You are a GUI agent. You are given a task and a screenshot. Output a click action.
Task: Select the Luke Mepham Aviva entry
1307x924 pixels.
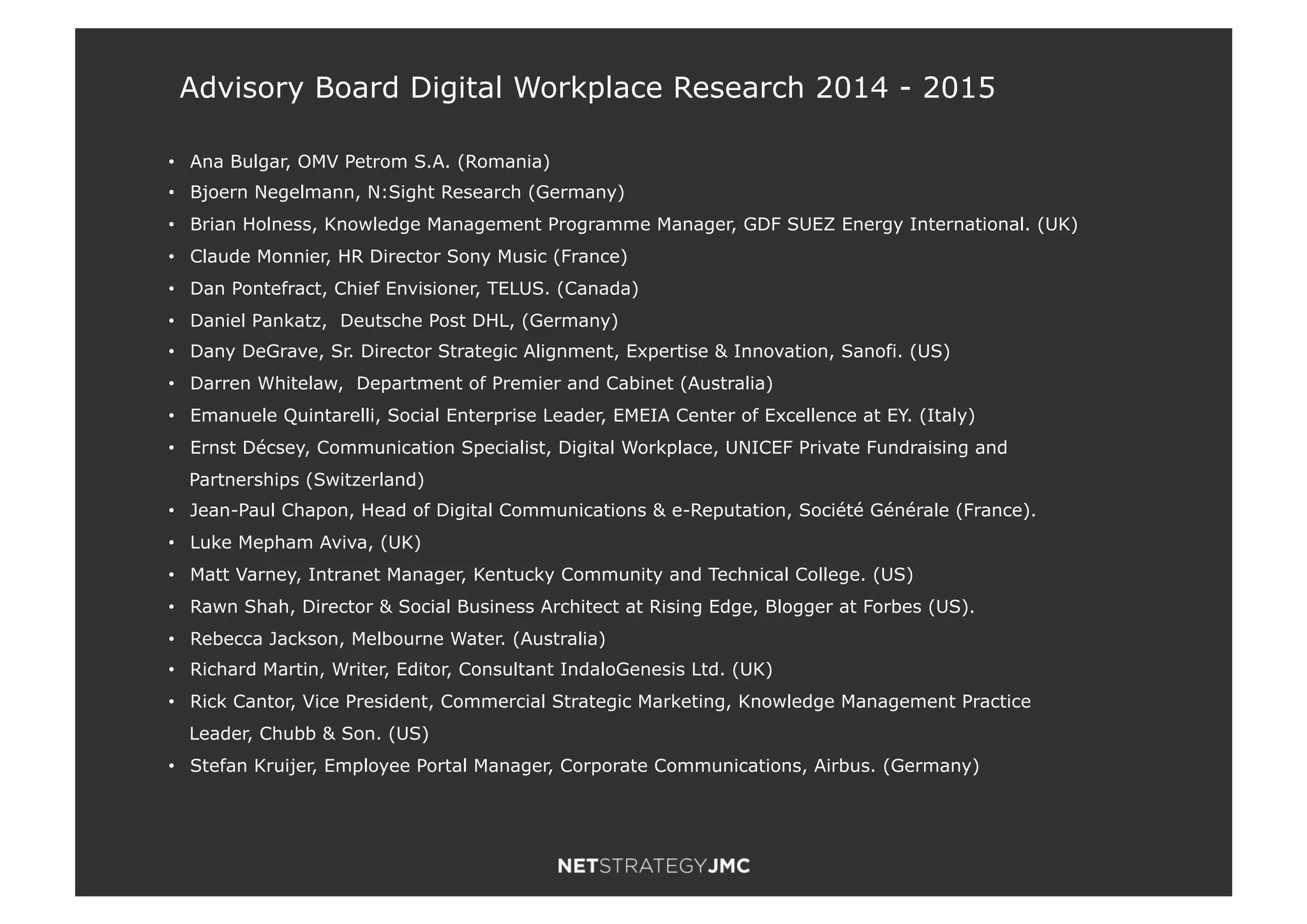(305, 542)
